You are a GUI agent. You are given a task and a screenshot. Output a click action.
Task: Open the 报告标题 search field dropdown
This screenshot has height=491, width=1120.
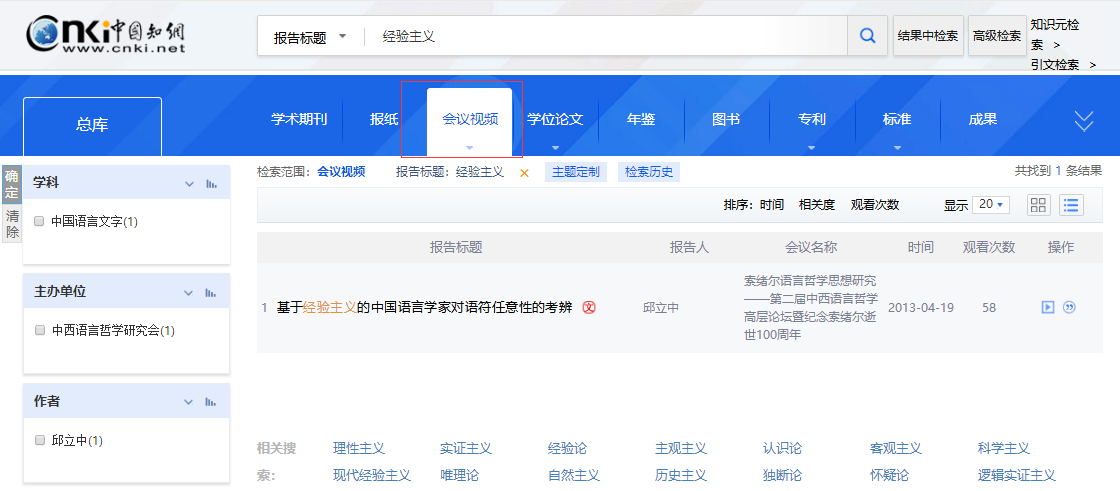310,37
